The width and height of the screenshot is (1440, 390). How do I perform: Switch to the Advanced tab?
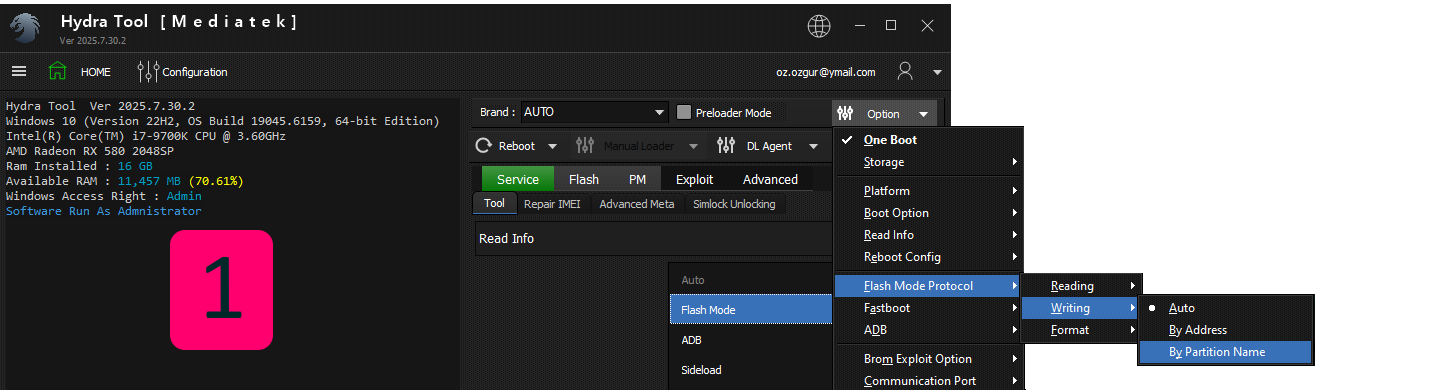point(770,179)
